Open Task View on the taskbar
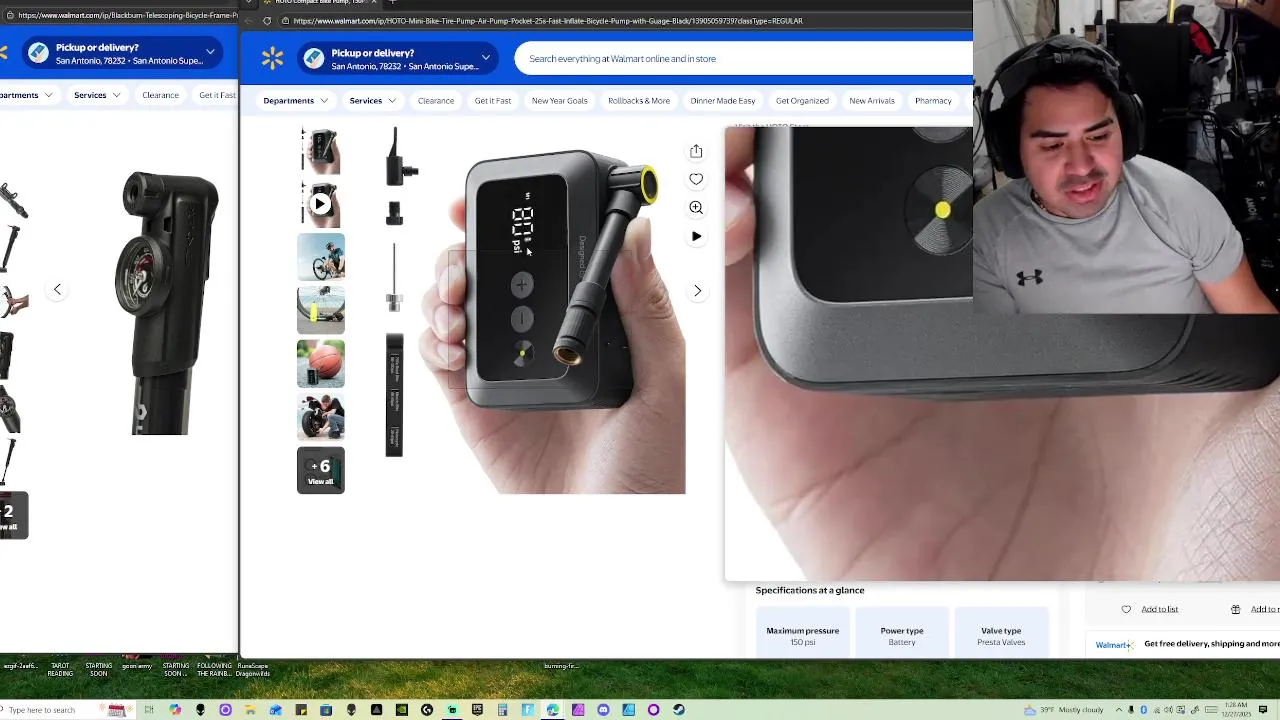 pyautogui.click(x=149, y=709)
